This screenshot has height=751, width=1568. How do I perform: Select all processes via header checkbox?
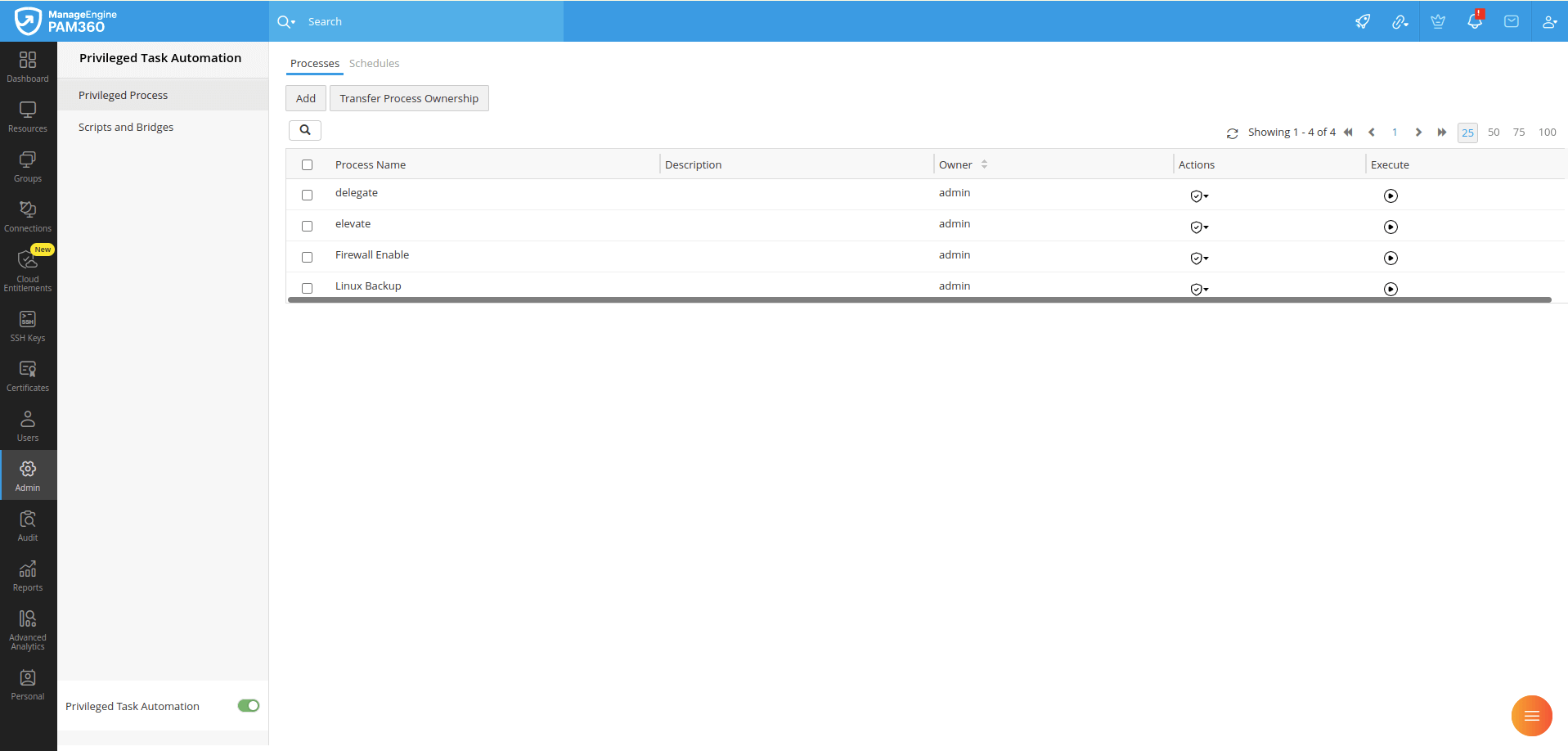[x=307, y=164]
